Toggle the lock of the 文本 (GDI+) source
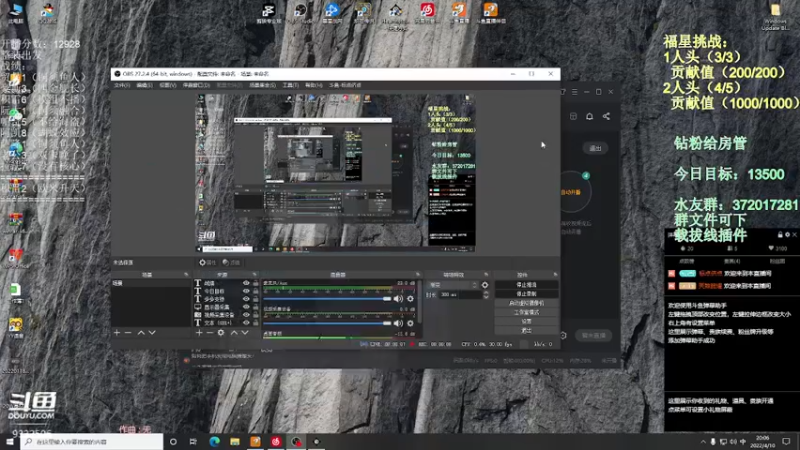 [x=256, y=323]
